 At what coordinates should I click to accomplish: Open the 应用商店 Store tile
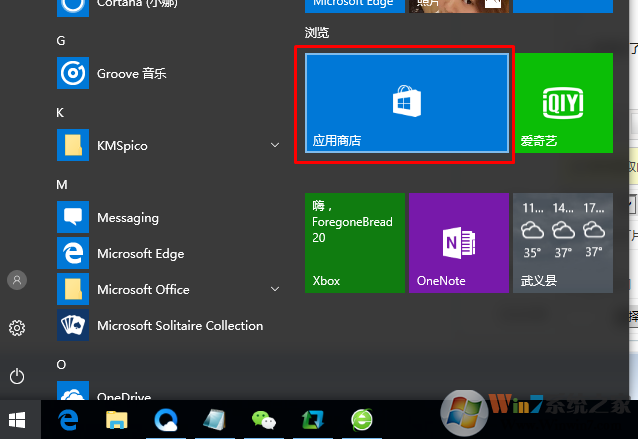406,104
